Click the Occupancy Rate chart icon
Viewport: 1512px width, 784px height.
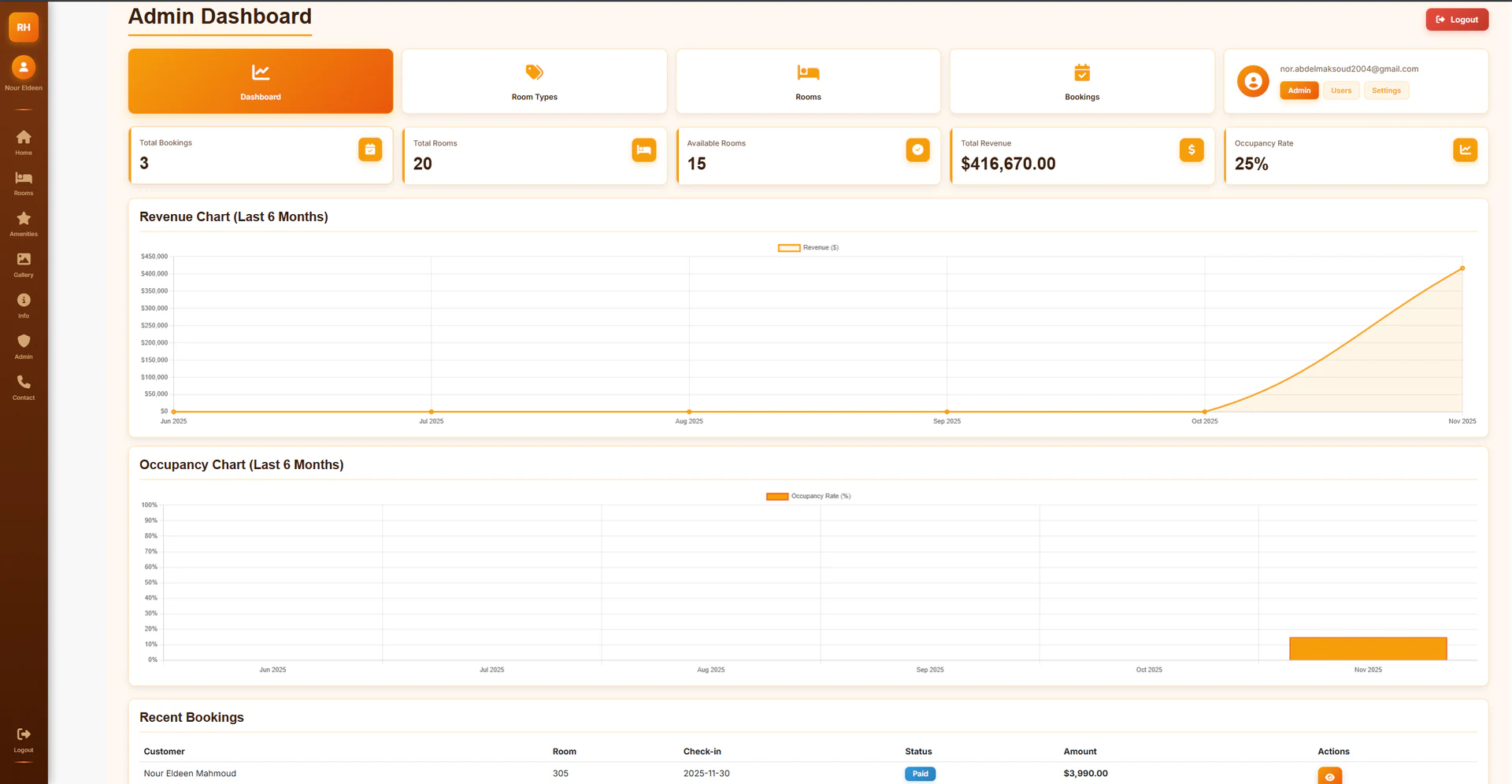[1465, 150]
